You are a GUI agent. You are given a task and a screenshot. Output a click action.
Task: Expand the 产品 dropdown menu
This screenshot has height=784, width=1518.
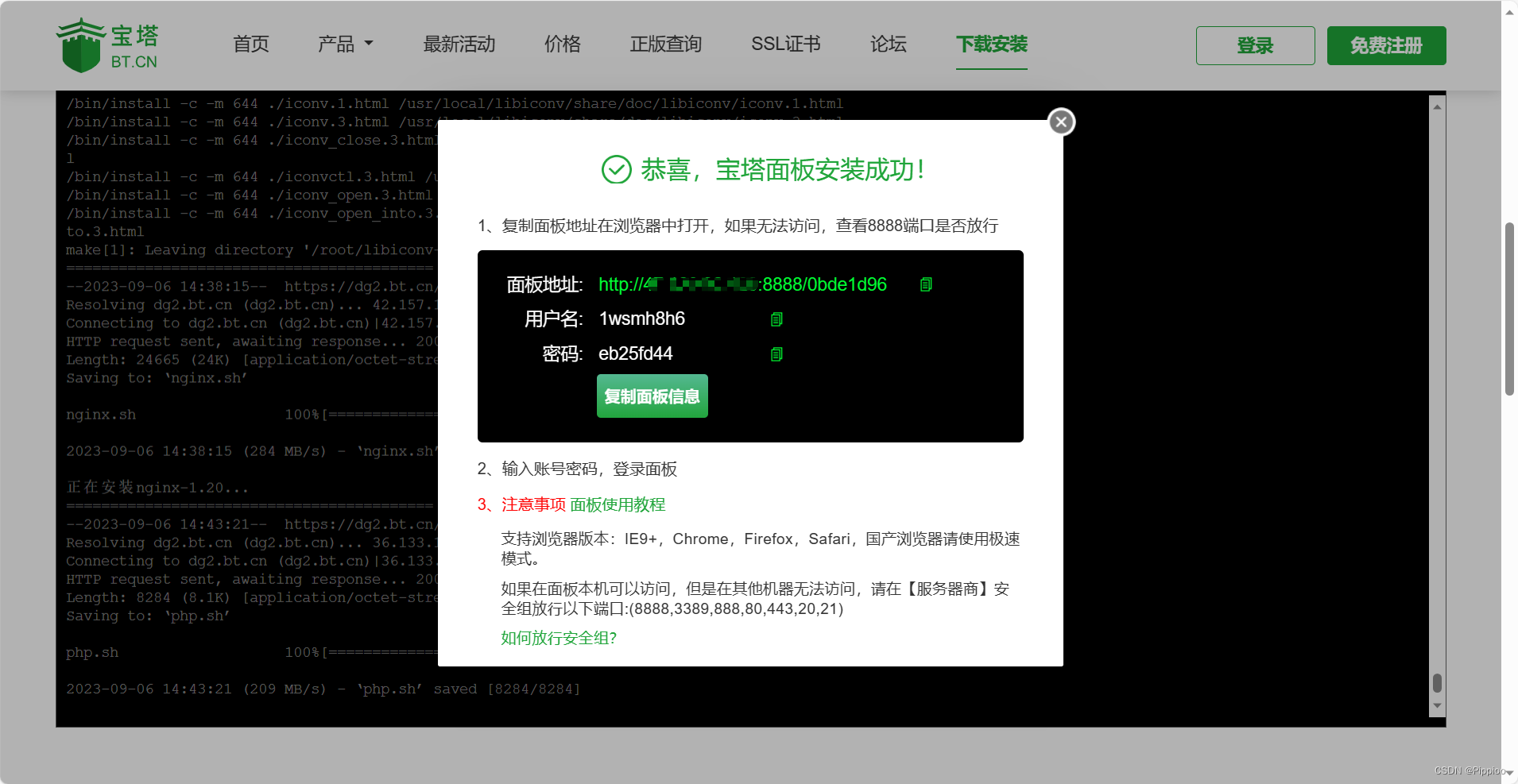345,44
